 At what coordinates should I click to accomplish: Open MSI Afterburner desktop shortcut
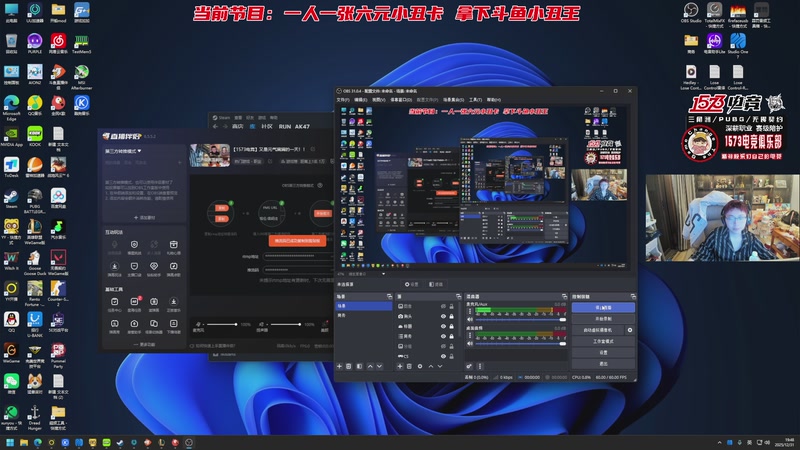tap(81, 77)
